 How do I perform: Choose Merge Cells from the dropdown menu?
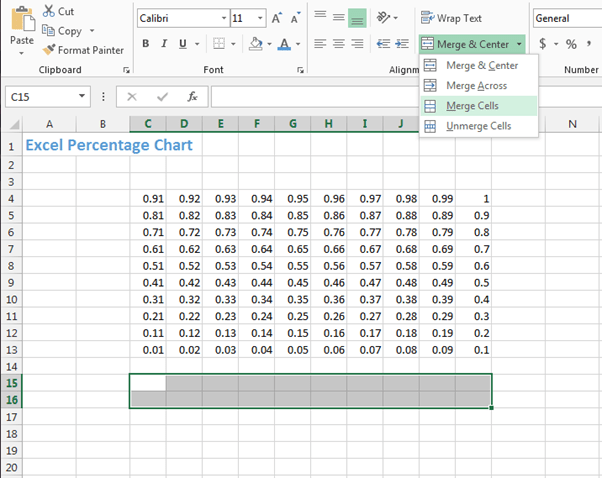(473, 106)
